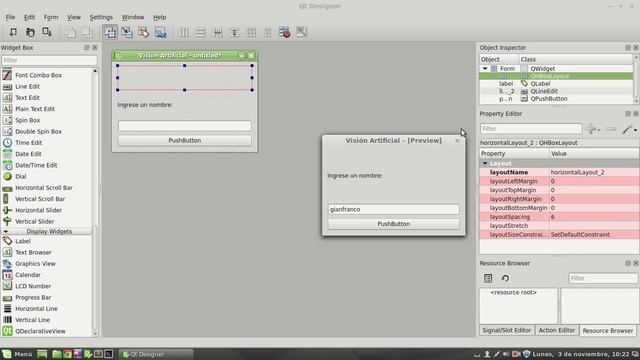Open the File menu
This screenshot has width=640, height=360.
[x=10, y=17]
